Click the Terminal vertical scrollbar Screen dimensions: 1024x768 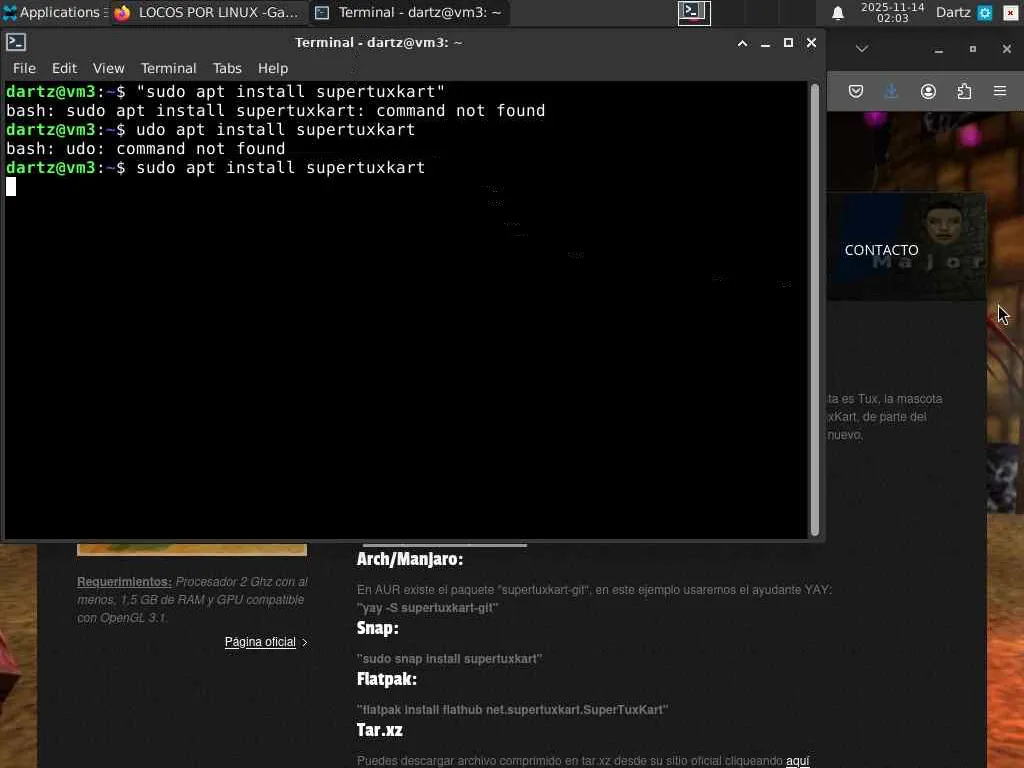tap(814, 310)
